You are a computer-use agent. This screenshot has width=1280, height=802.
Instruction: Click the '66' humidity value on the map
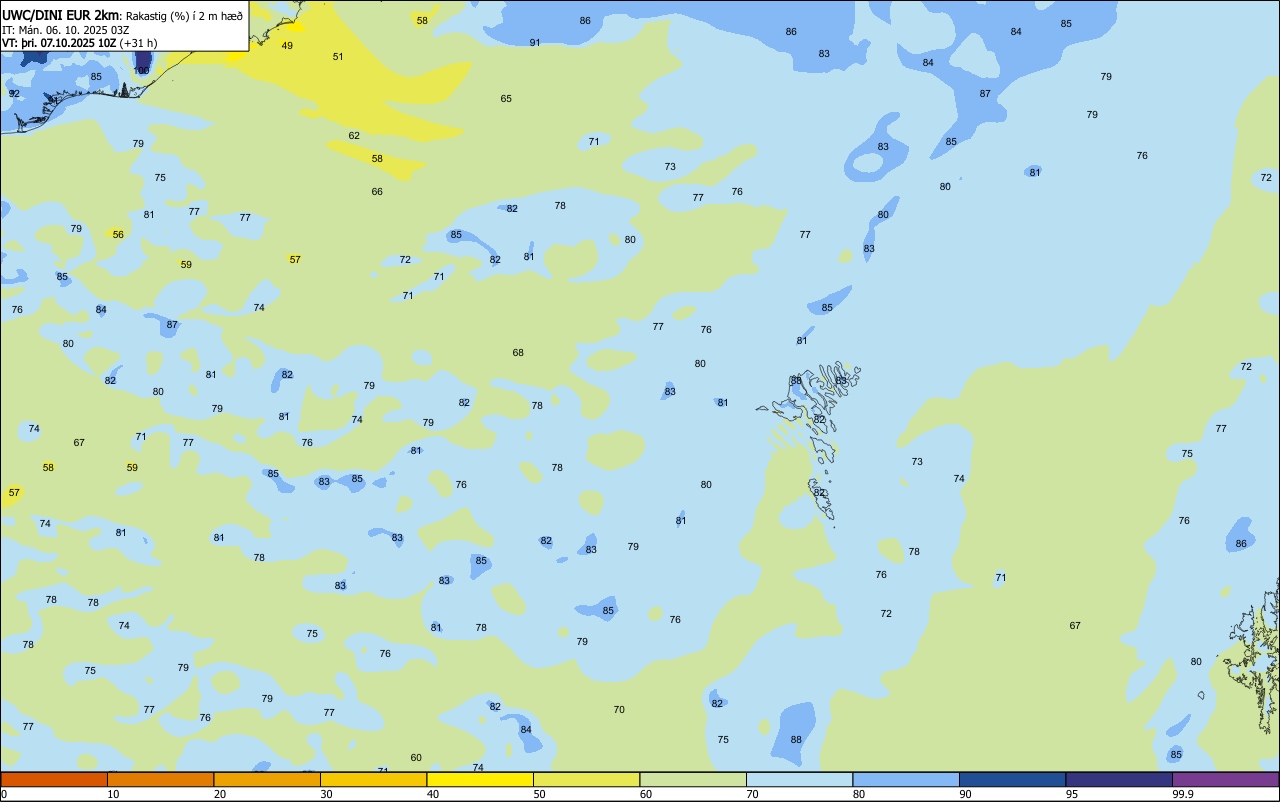pos(377,192)
